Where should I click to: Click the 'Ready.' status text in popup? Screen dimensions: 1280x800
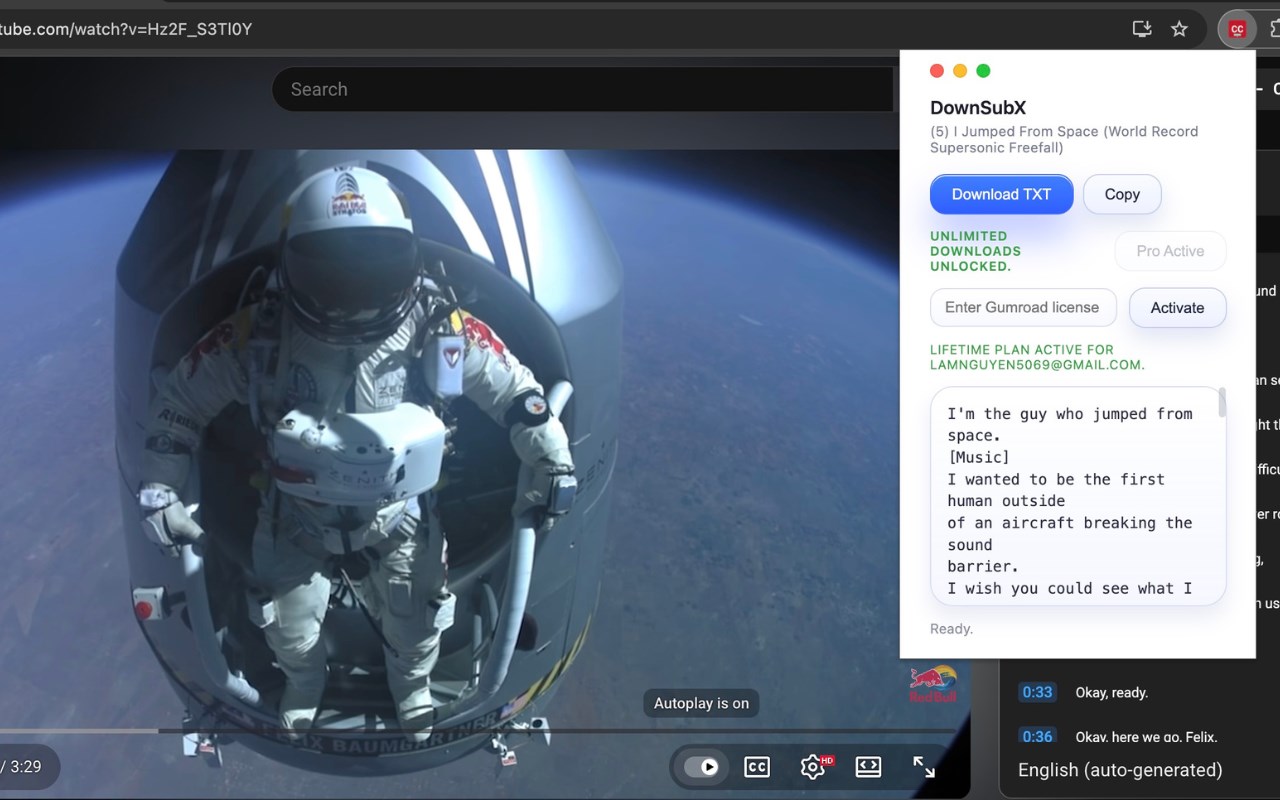(x=951, y=629)
